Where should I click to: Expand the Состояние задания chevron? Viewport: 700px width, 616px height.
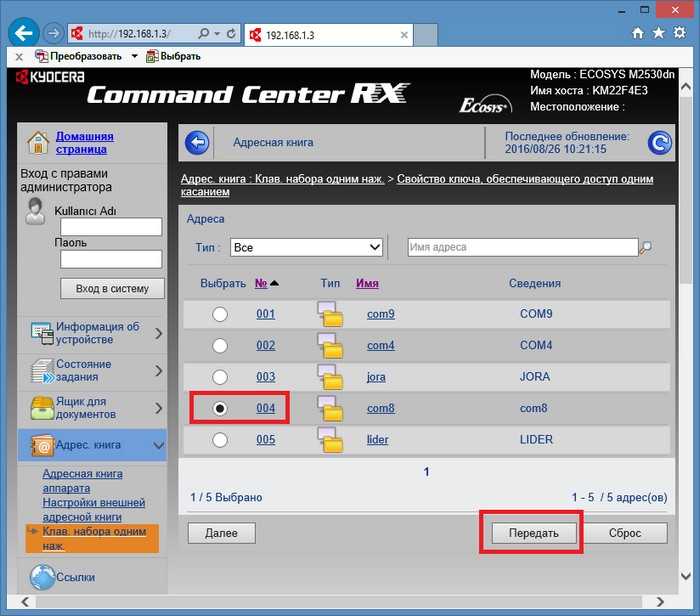click(x=158, y=371)
